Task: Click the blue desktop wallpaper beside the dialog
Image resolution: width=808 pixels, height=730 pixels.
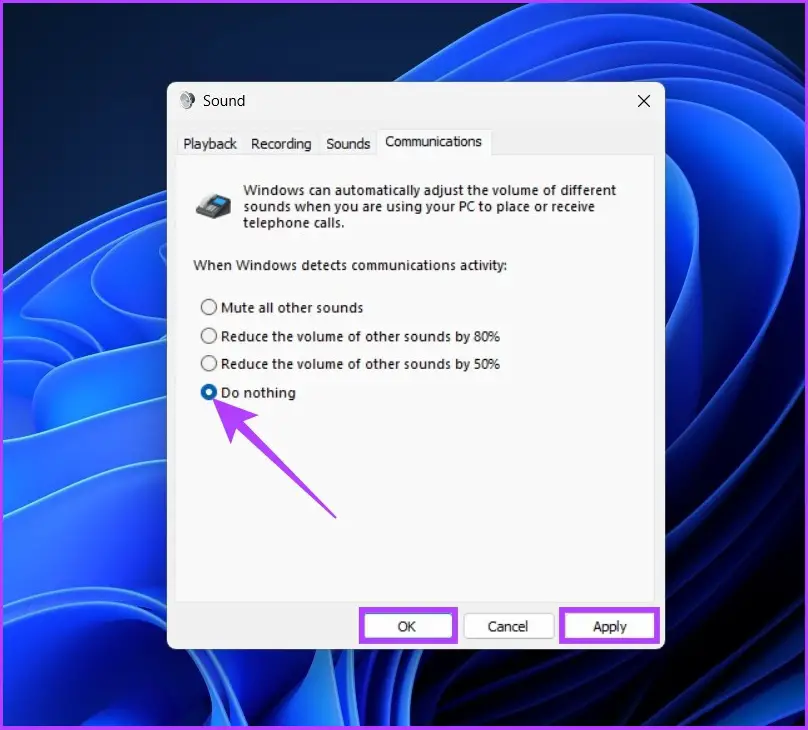Action: pyautogui.click(x=82, y=361)
